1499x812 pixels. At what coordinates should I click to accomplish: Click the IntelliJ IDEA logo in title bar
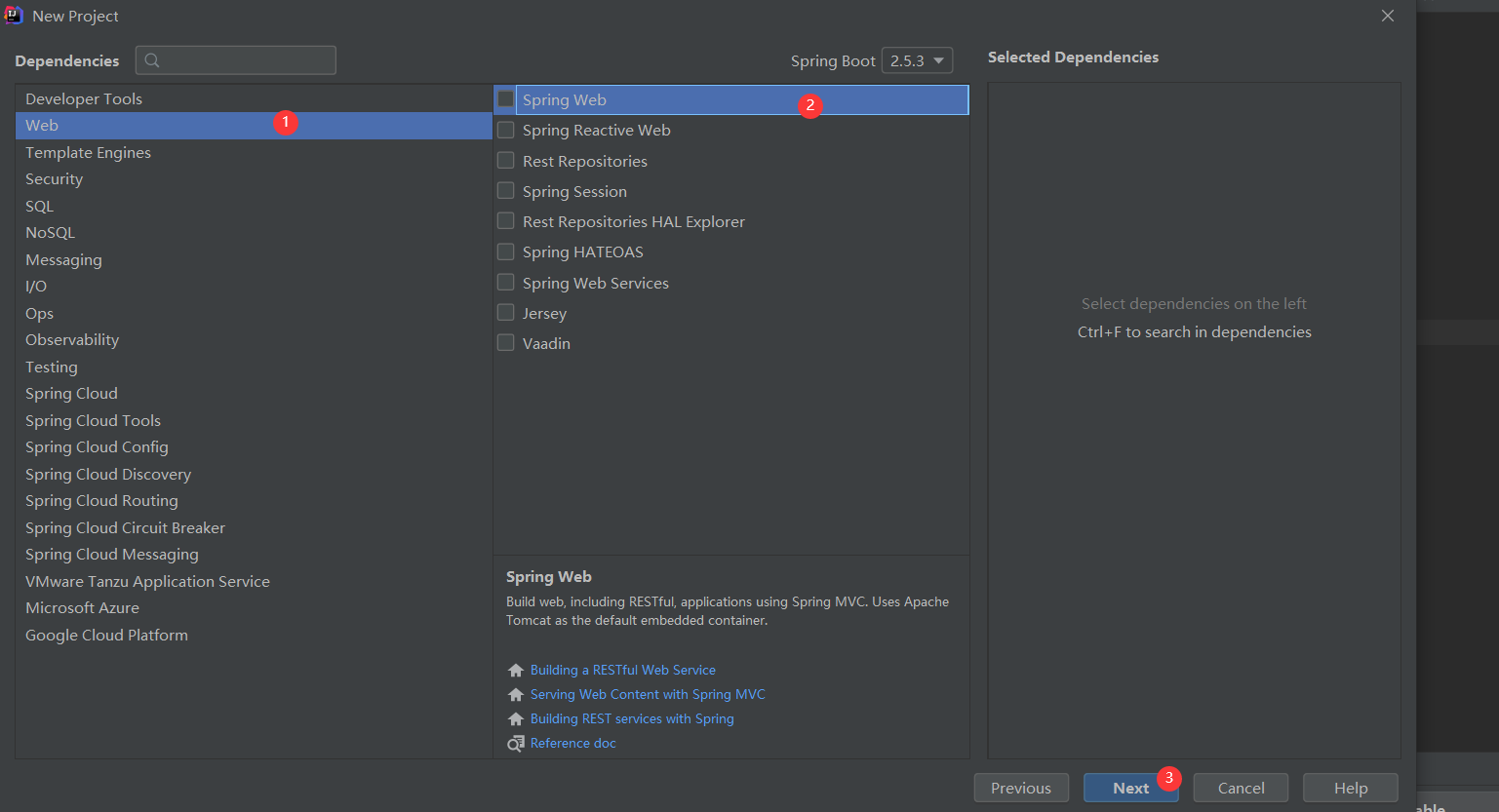click(14, 16)
